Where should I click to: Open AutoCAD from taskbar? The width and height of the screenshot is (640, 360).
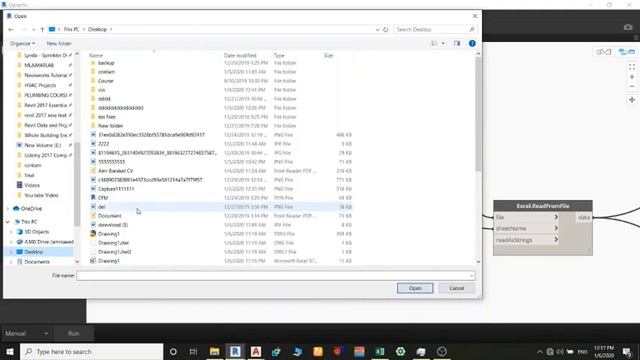[256, 351]
